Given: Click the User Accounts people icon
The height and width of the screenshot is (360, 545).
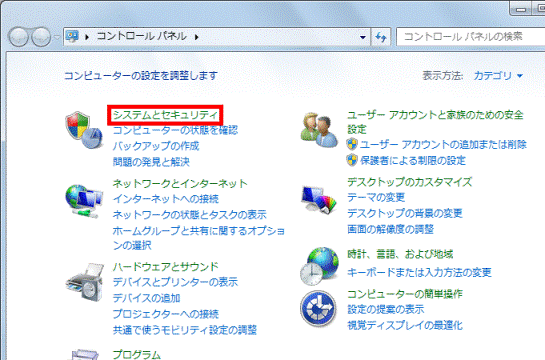Looking at the screenshot, I should 319,130.
